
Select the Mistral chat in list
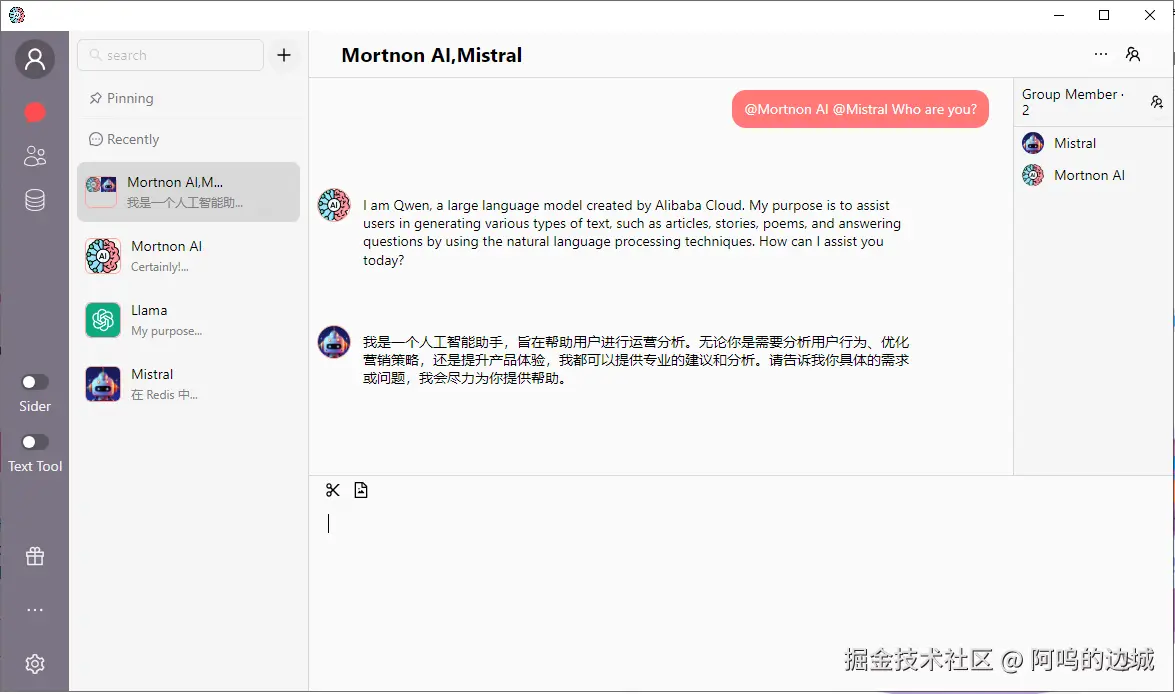coord(188,384)
